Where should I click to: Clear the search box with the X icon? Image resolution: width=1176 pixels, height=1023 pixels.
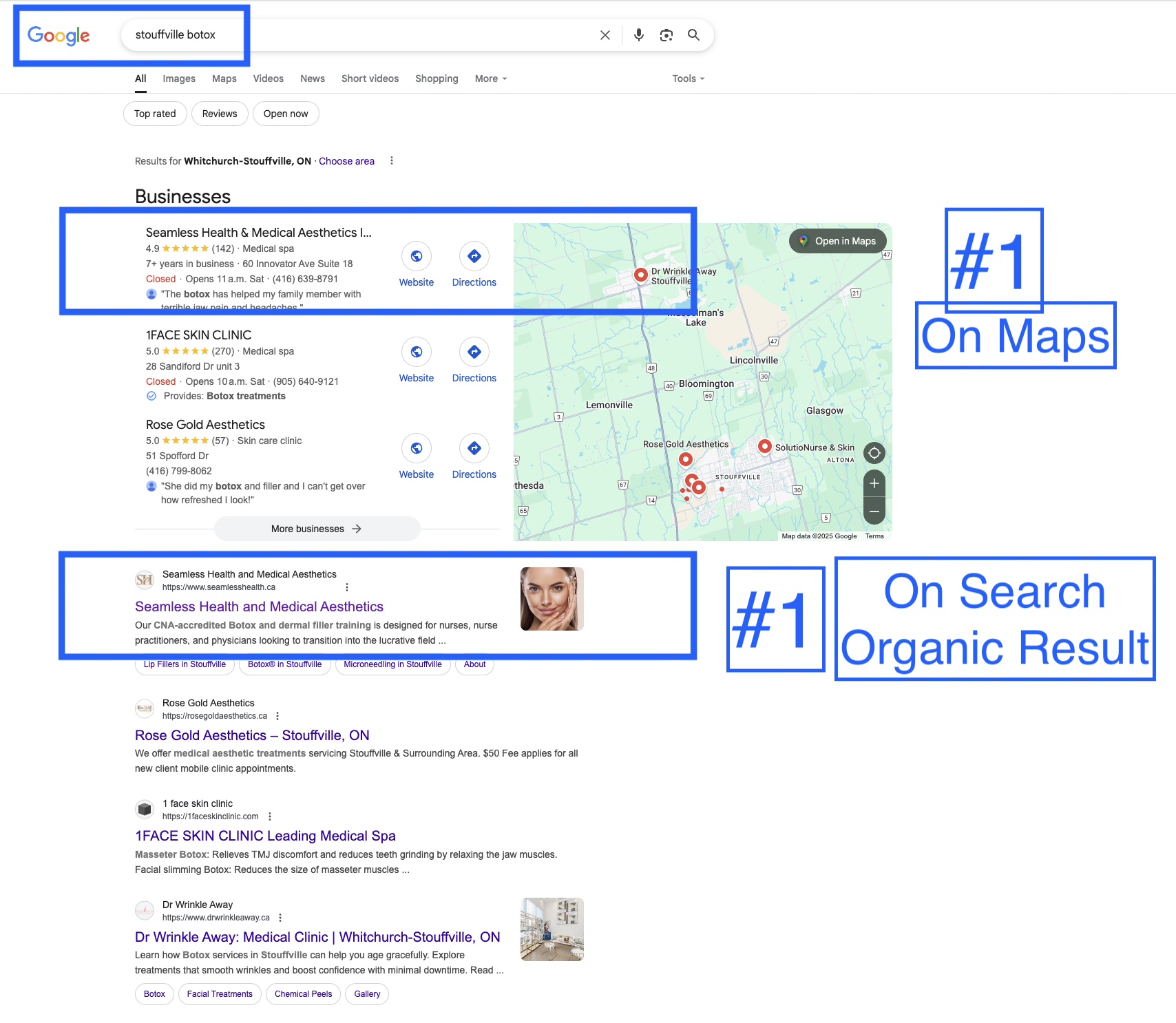(x=605, y=35)
